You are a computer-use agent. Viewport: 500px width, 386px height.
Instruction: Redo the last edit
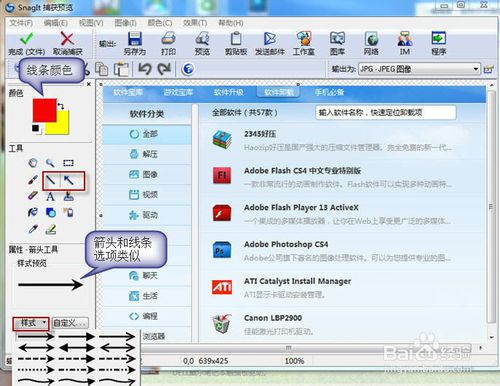pyautogui.click(x=164, y=69)
